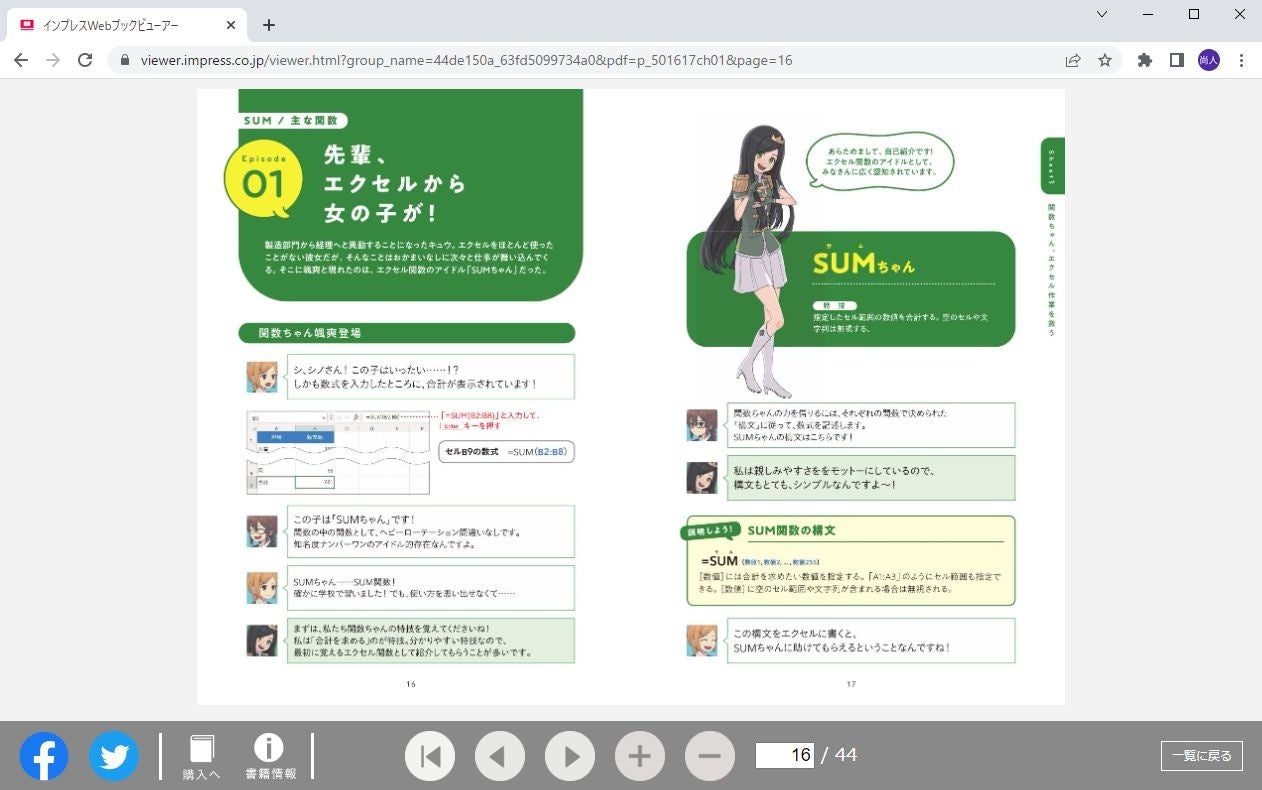Click the page number field showing 16
The image size is (1262, 790).
(785, 755)
